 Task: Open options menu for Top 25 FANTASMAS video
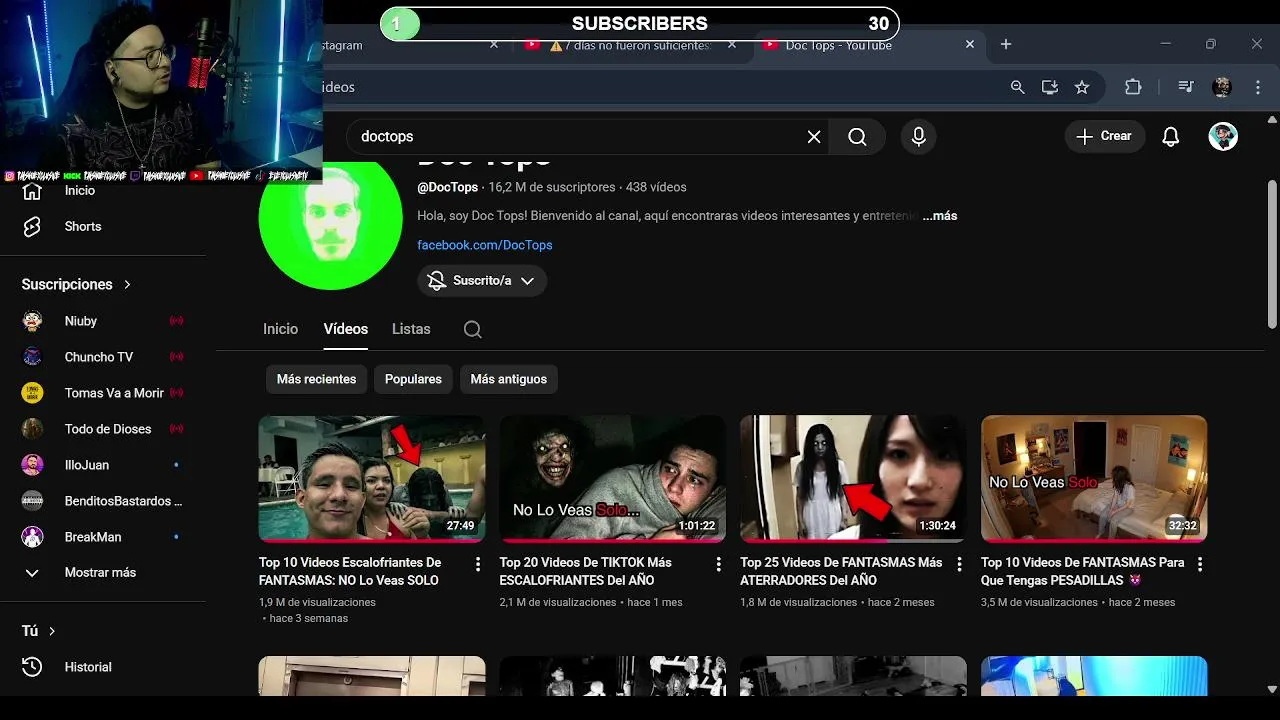click(x=959, y=564)
